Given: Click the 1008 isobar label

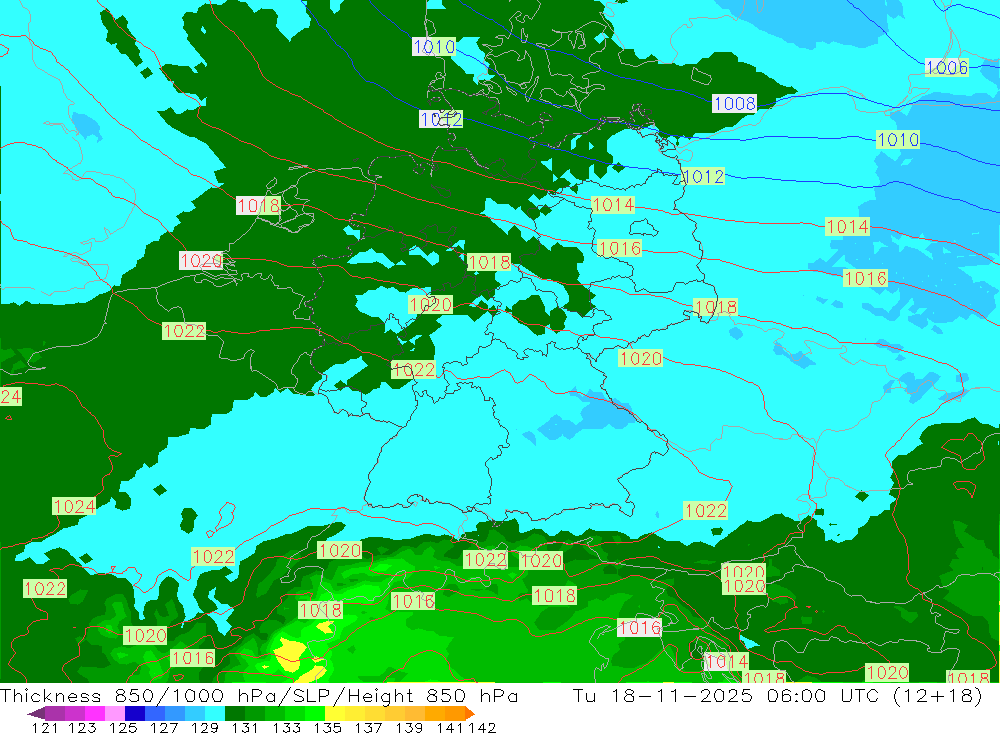Looking at the screenshot, I should 734,103.
